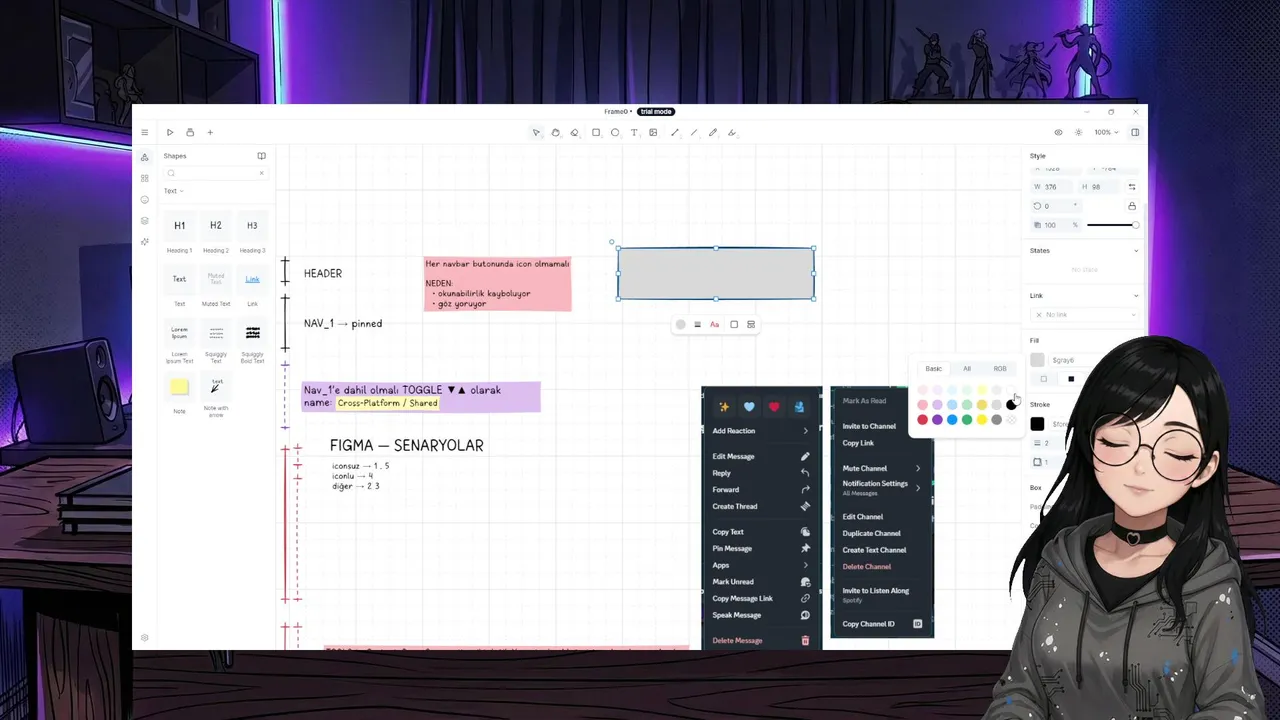This screenshot has width=1280, height=720.
Task: Select the highlighter tool
Action: 732,132
